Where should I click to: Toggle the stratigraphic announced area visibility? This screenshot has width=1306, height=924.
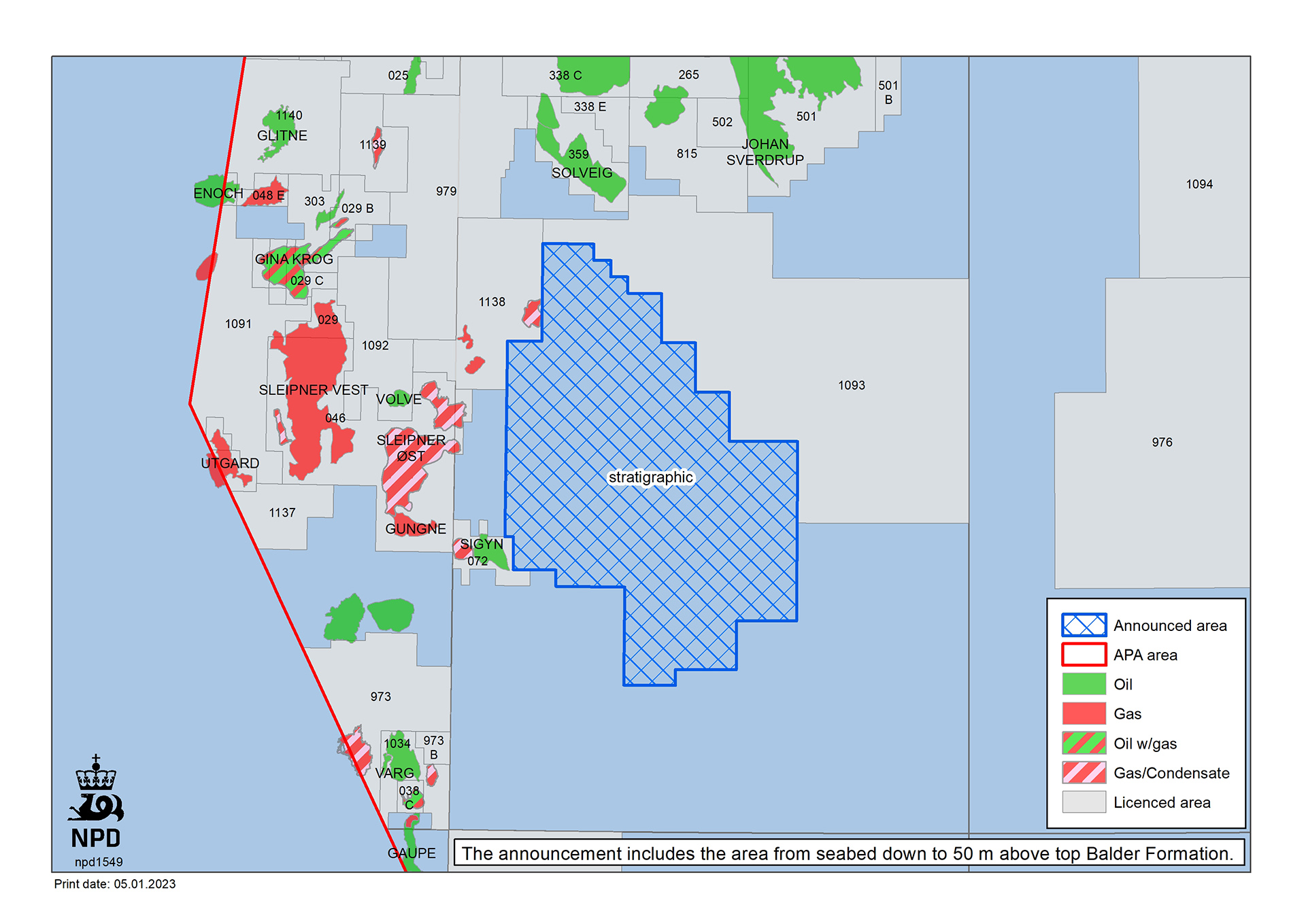click(653, 477)
